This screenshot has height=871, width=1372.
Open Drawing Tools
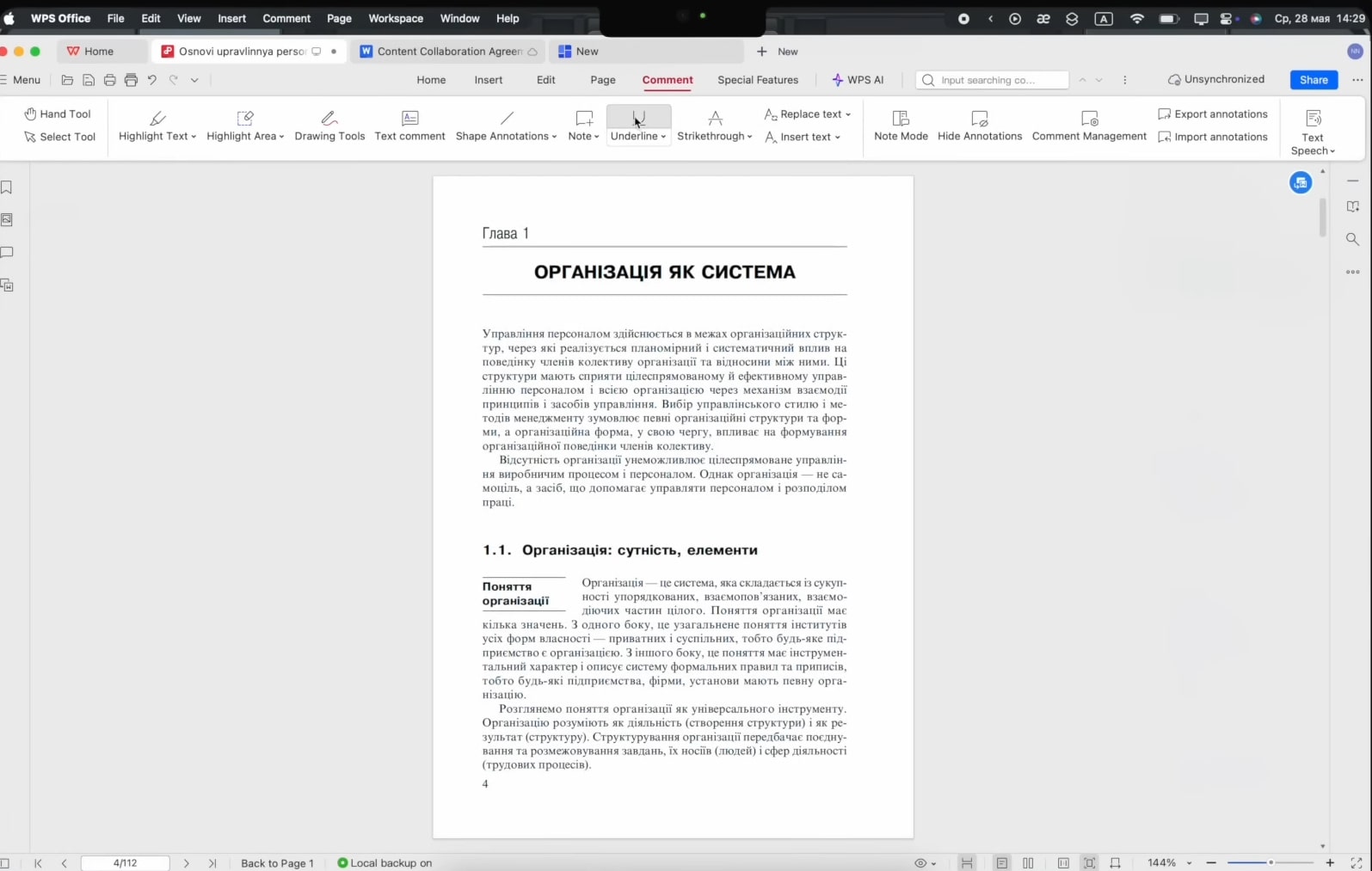(x=329, y=126)
